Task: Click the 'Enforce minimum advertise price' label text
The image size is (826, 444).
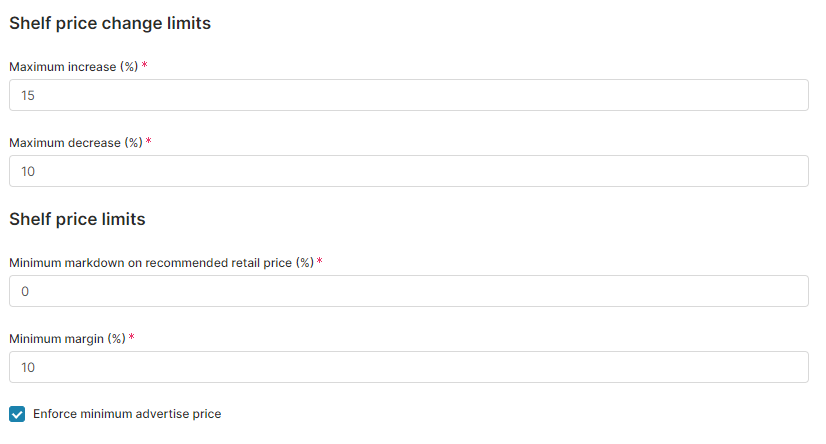Action: 127,414
